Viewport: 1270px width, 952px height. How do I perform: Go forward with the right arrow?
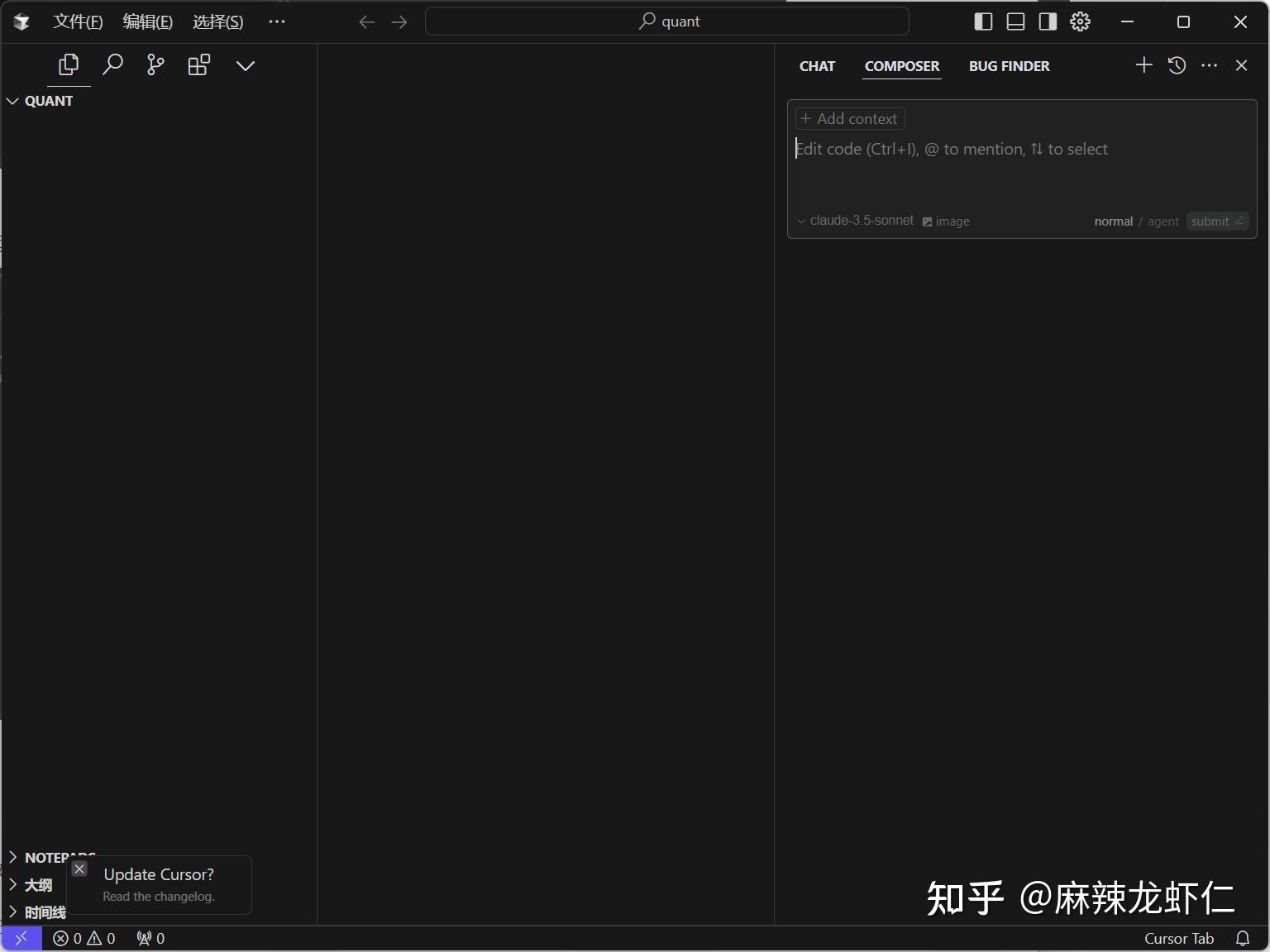pos(399,21)
